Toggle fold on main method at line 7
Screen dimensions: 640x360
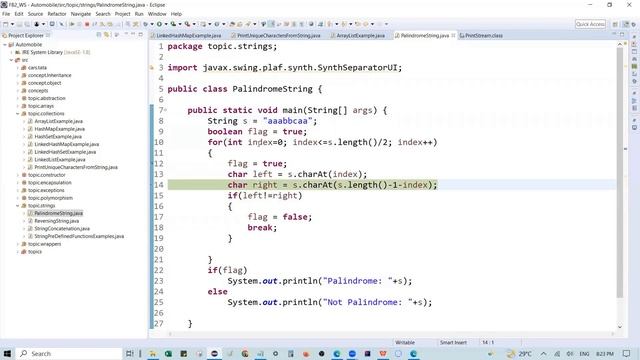tap(165, 110)
